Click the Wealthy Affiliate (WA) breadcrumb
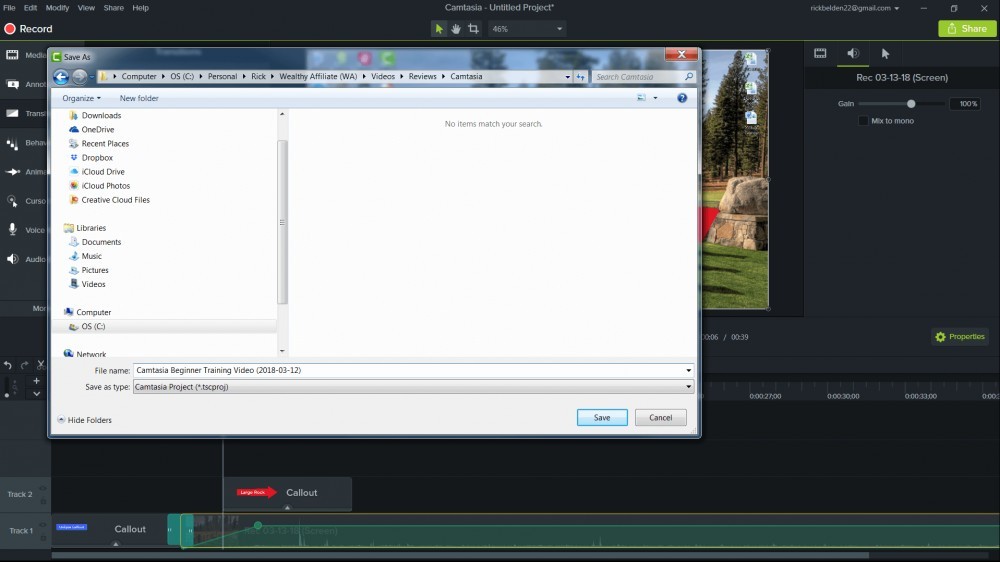The width and height of the screenshot is (1000, 562). (x=318, y=77)
